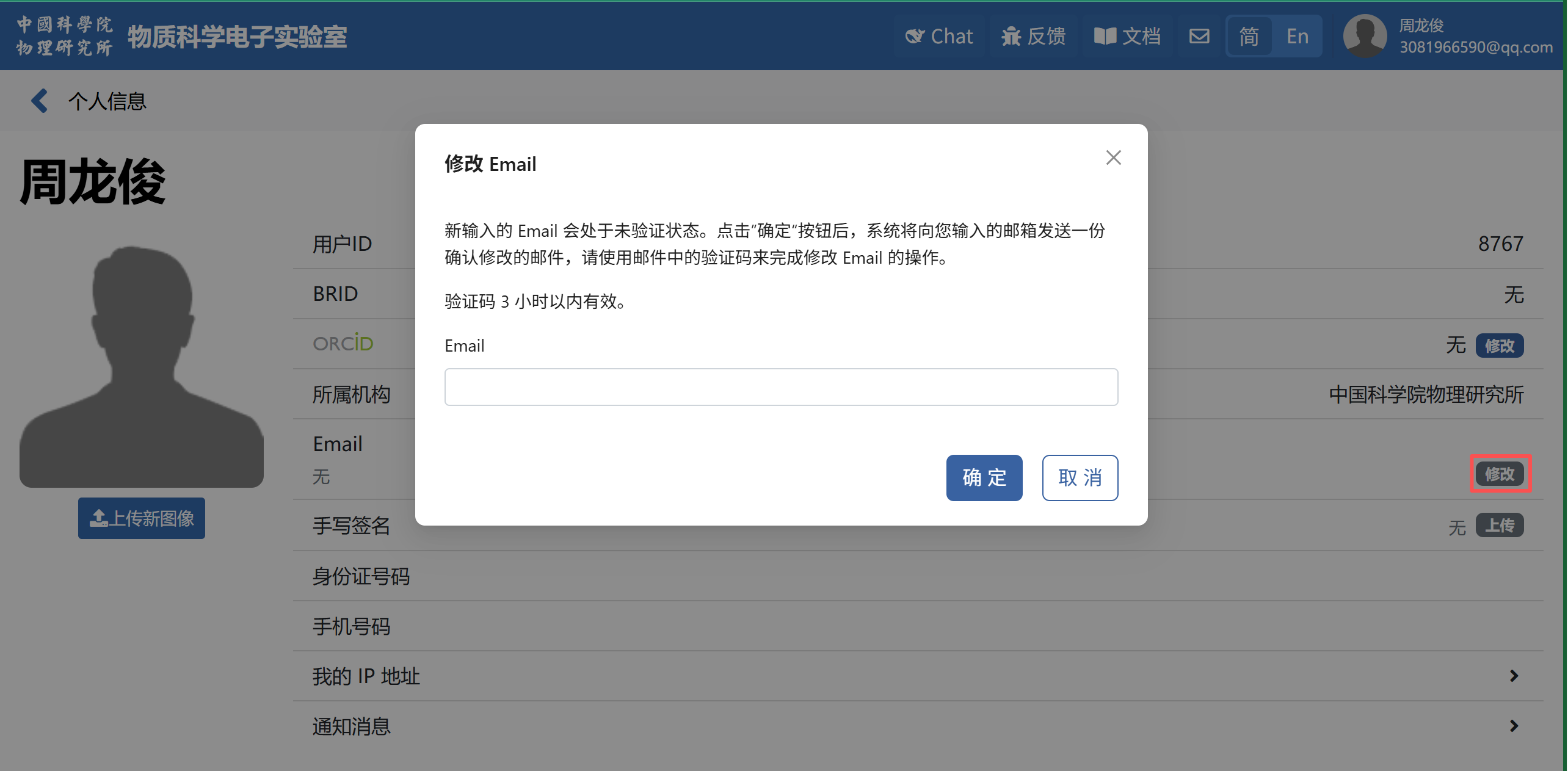1568x771 pixels.
Task: Click 修改 button in ORCID row
Action: point(1499,346)
